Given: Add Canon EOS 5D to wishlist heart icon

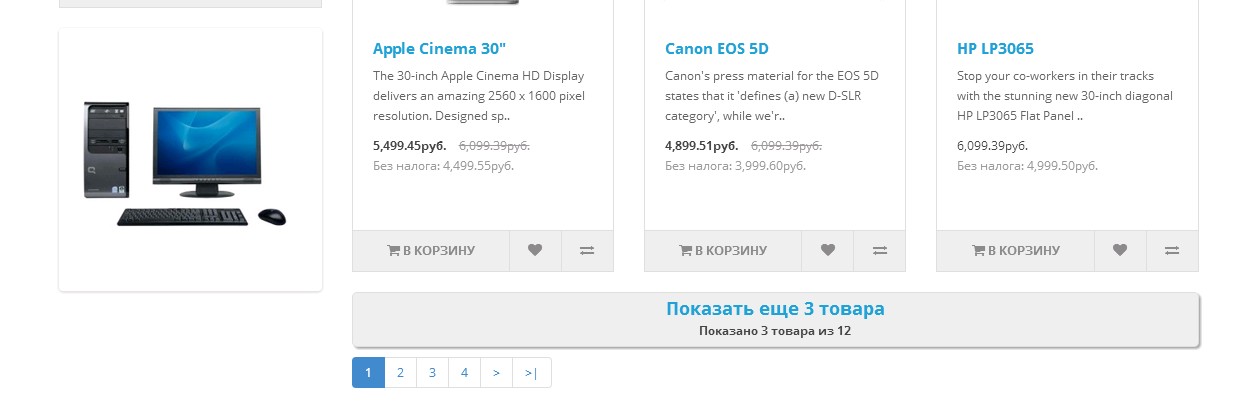Looking at the screenshot, I should click(827, 251).
